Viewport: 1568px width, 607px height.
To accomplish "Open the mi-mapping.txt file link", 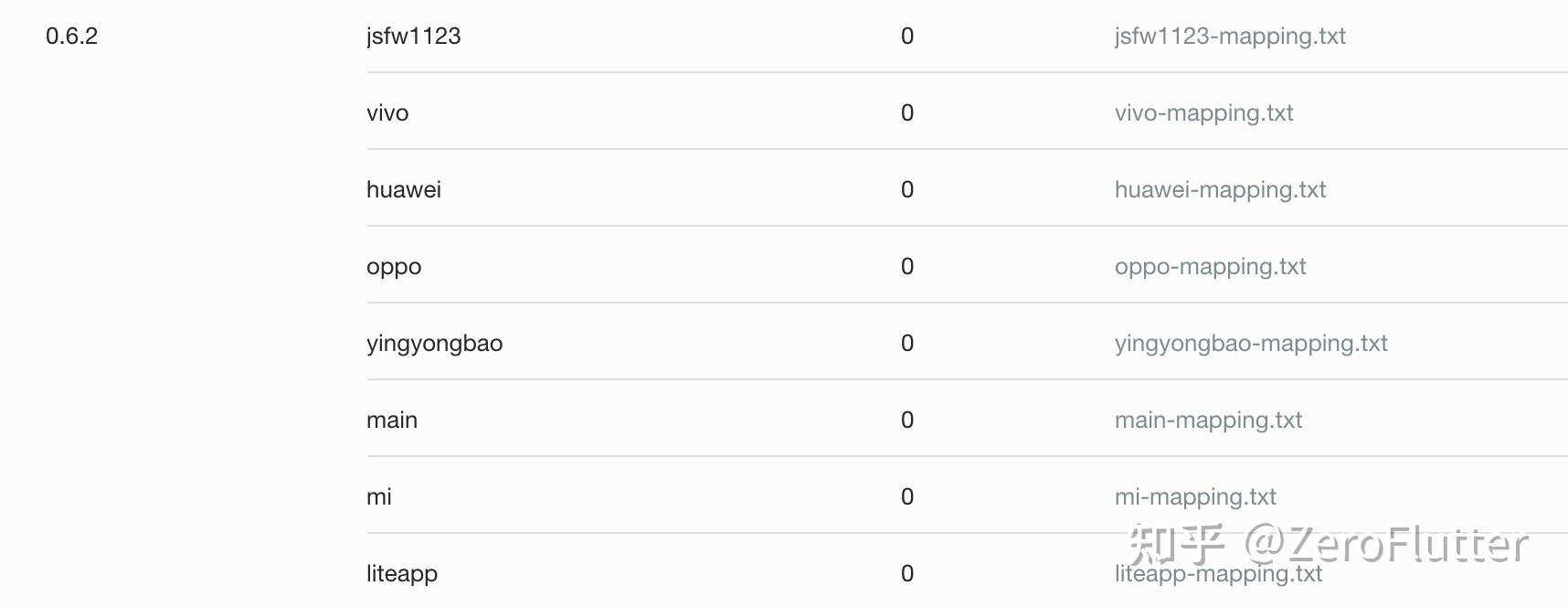I will click(x=1195, y=497).
